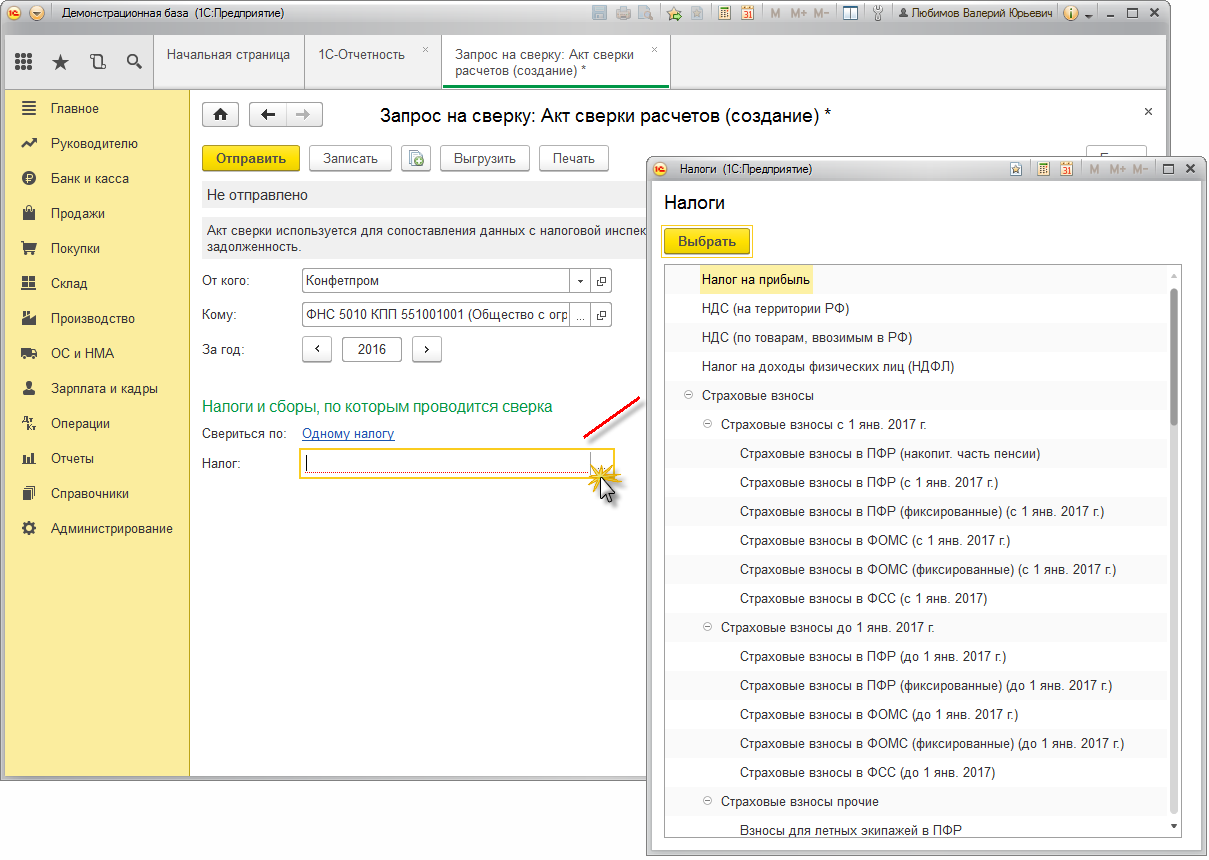This screenshot has height=860, width=1209.
Task: Collapse Страховые взносы group
Action: [688, 395]
